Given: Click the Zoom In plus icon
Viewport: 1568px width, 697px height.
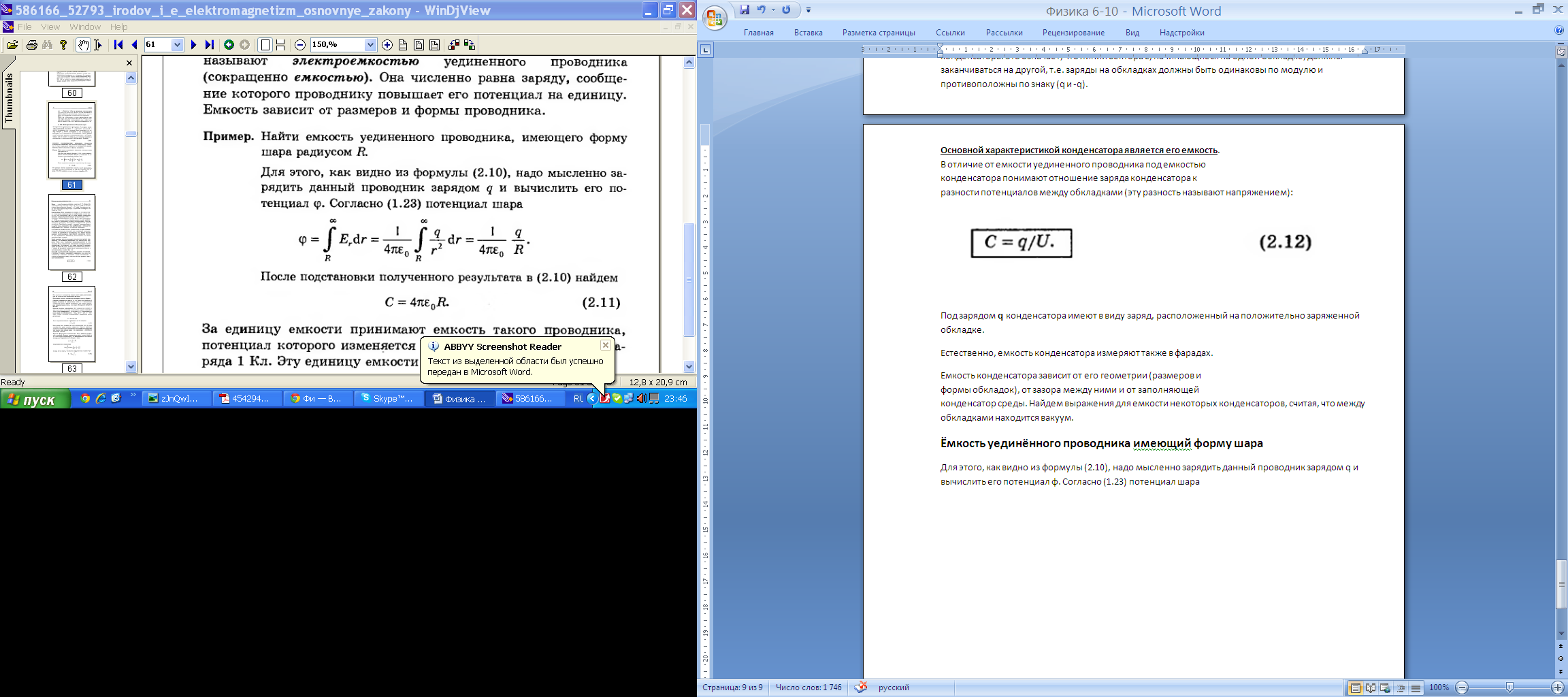Looking at the screenshot, I should pos(387,45).
